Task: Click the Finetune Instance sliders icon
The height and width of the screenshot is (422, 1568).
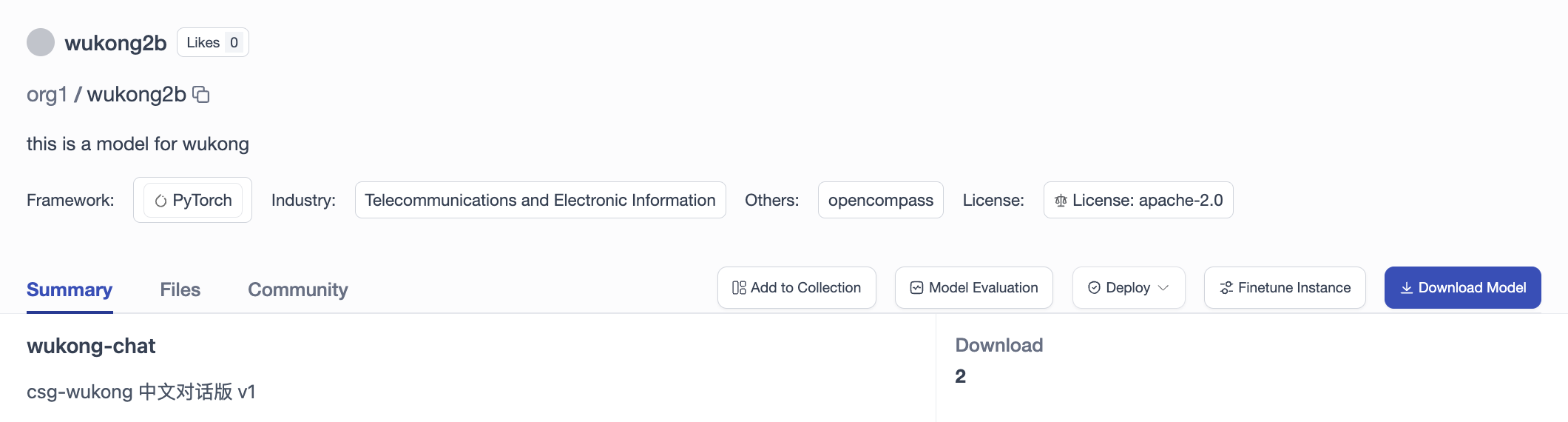Action: coord(1226,288)
